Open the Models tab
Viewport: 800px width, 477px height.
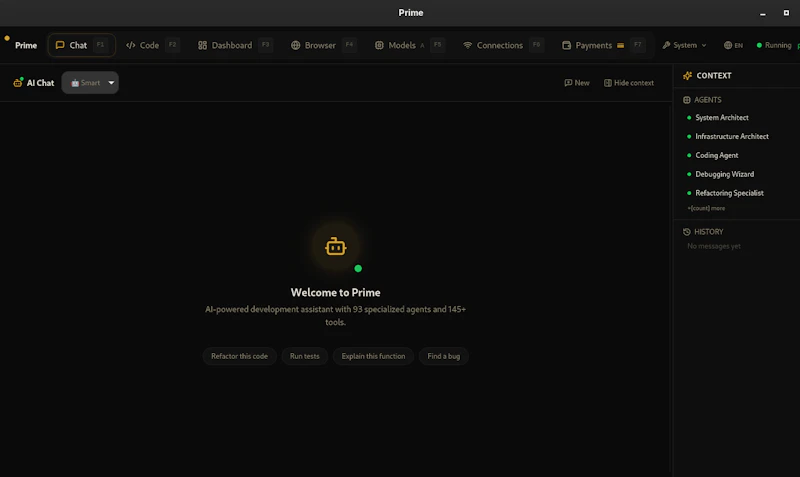coord(409,45)
